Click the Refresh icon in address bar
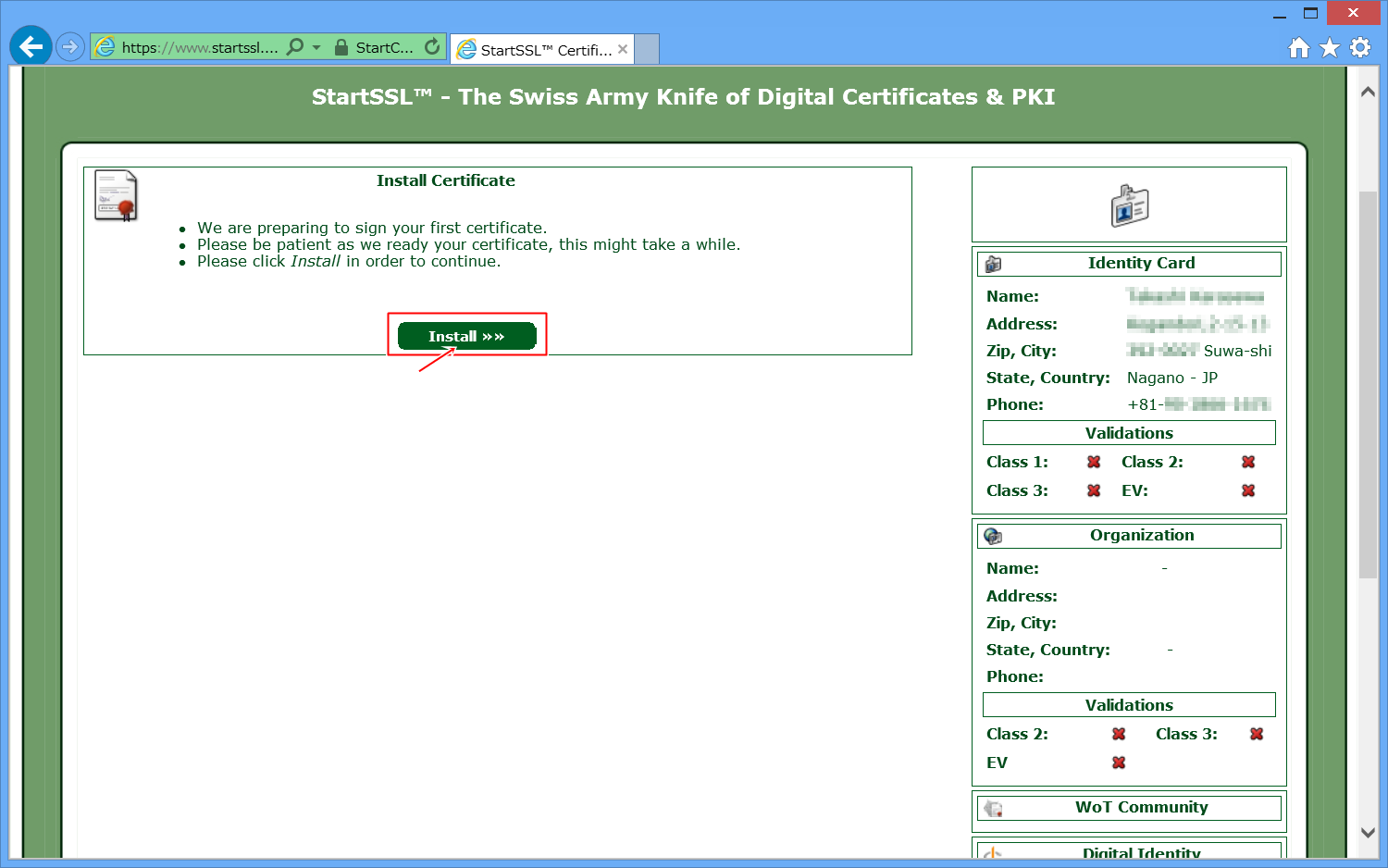The image size is (1388, 868). tap(432, 46)
